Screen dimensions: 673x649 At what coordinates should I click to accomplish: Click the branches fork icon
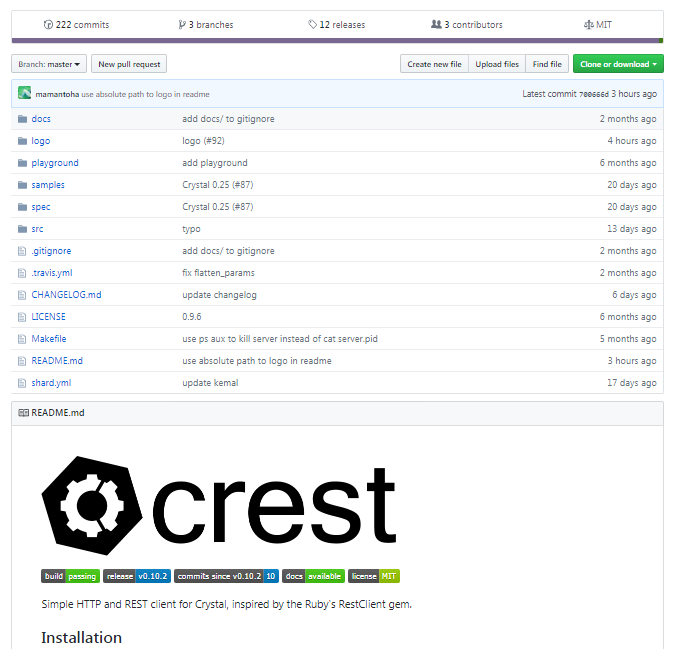182,25
